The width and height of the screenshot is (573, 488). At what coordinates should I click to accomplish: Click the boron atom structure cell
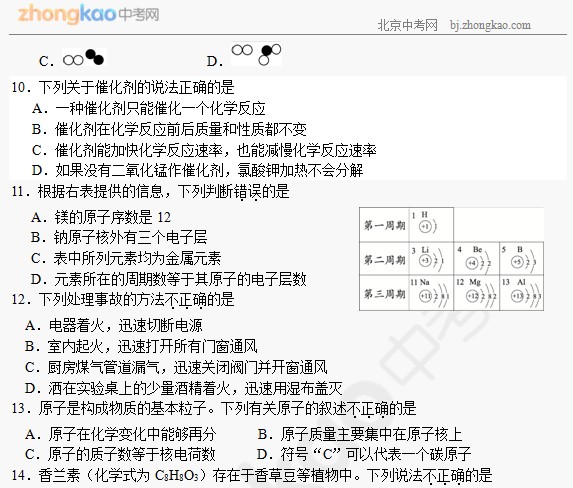pos(521,258)
